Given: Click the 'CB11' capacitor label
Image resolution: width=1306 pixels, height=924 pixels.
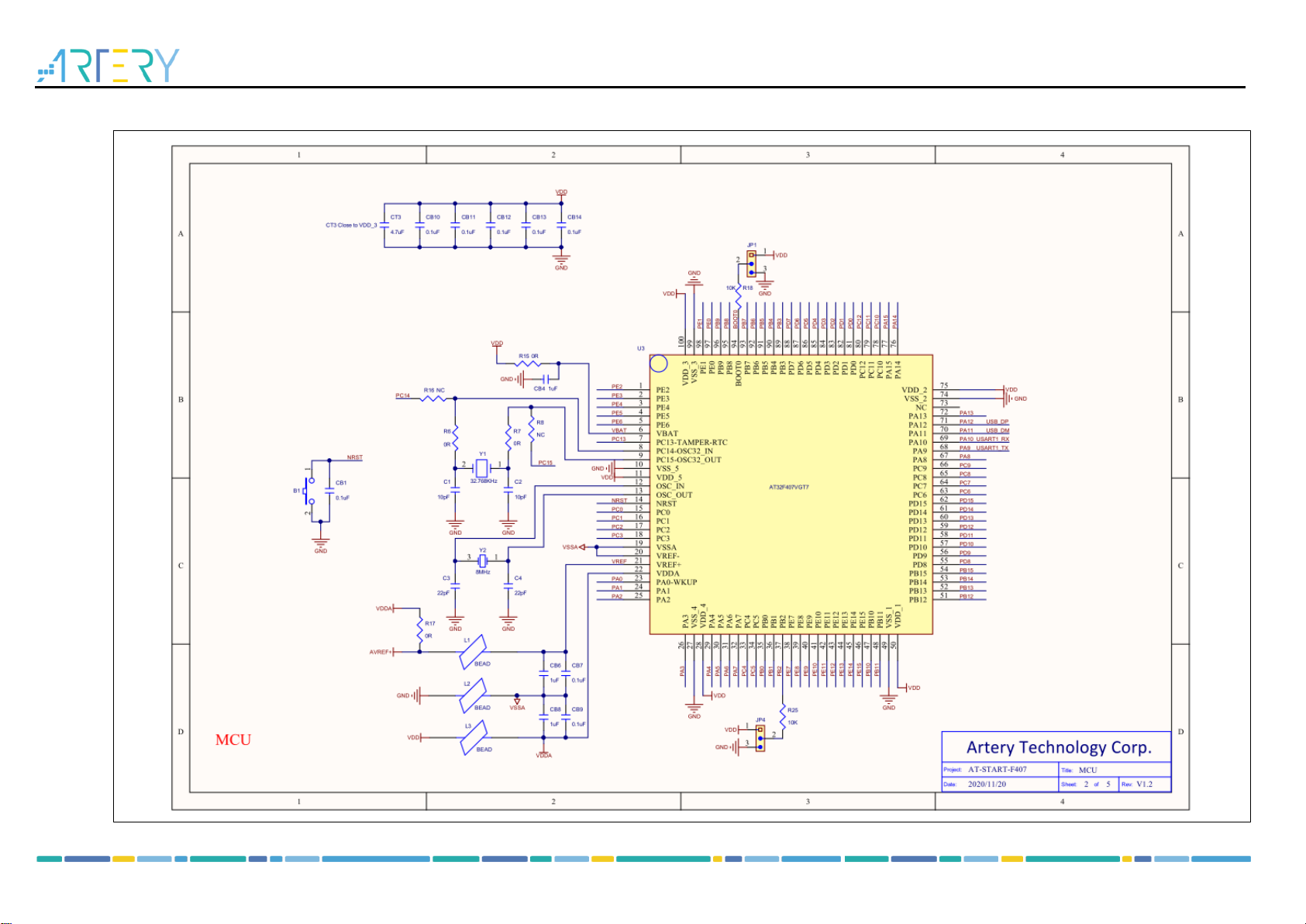Looking at the screenshot, I should tap(468, 217).
